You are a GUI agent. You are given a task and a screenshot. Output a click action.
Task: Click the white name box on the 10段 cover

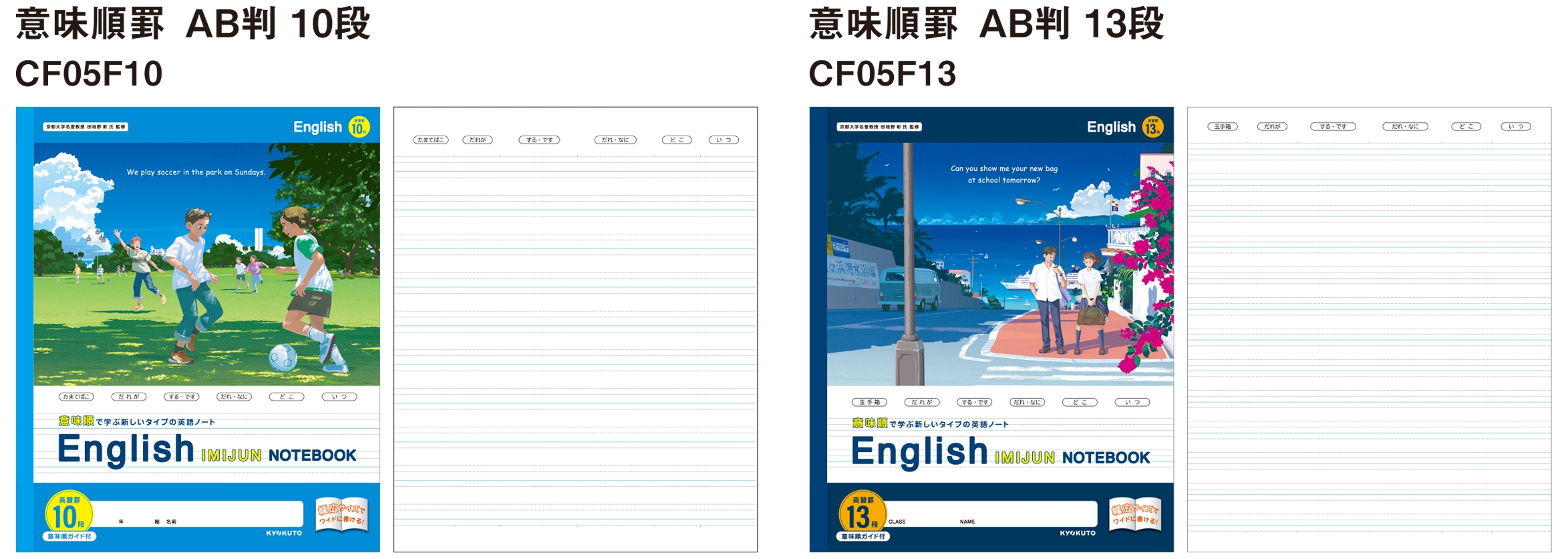coord(197,514)
